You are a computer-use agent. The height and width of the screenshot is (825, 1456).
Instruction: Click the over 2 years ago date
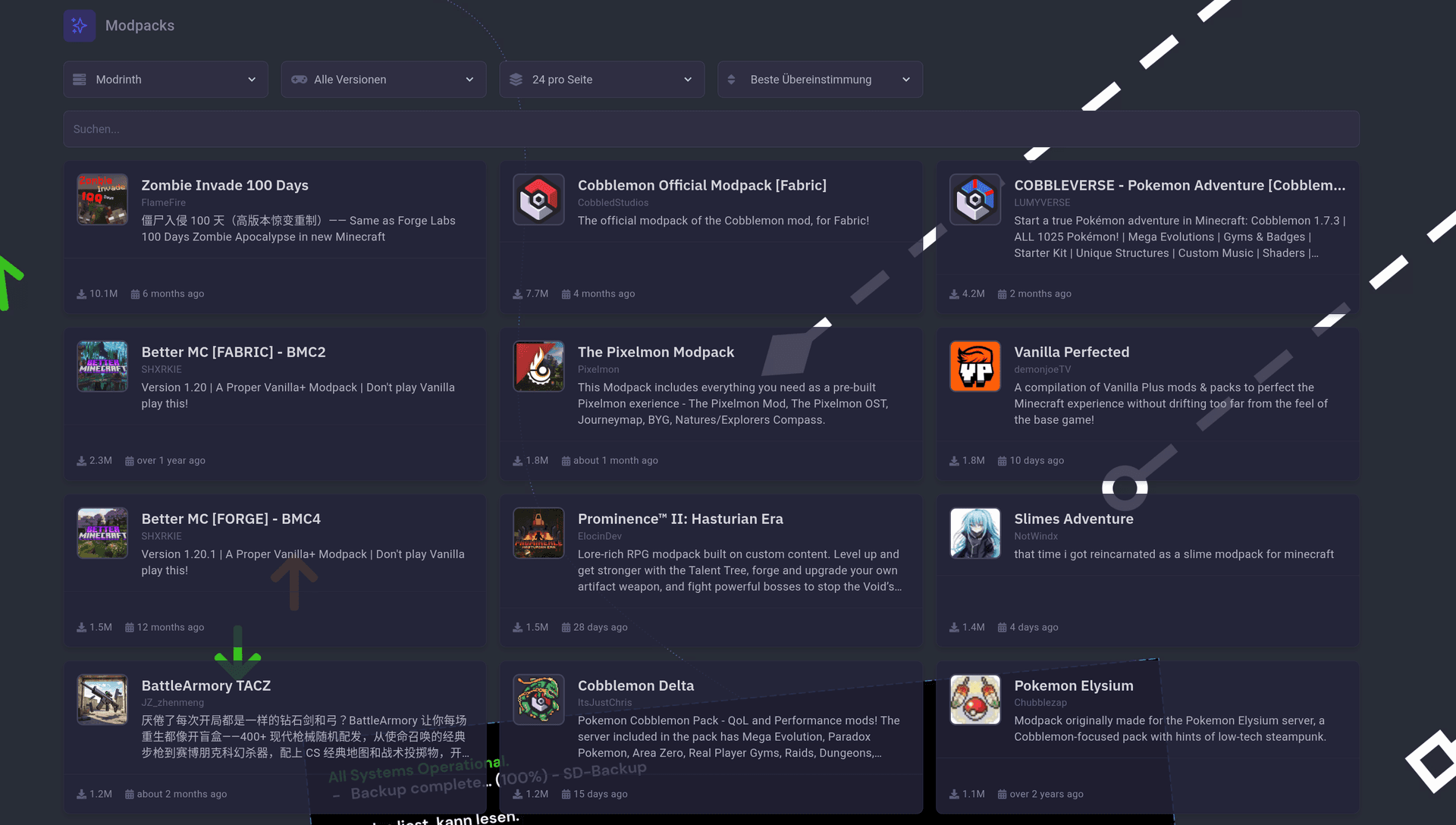pos(1046,794)
